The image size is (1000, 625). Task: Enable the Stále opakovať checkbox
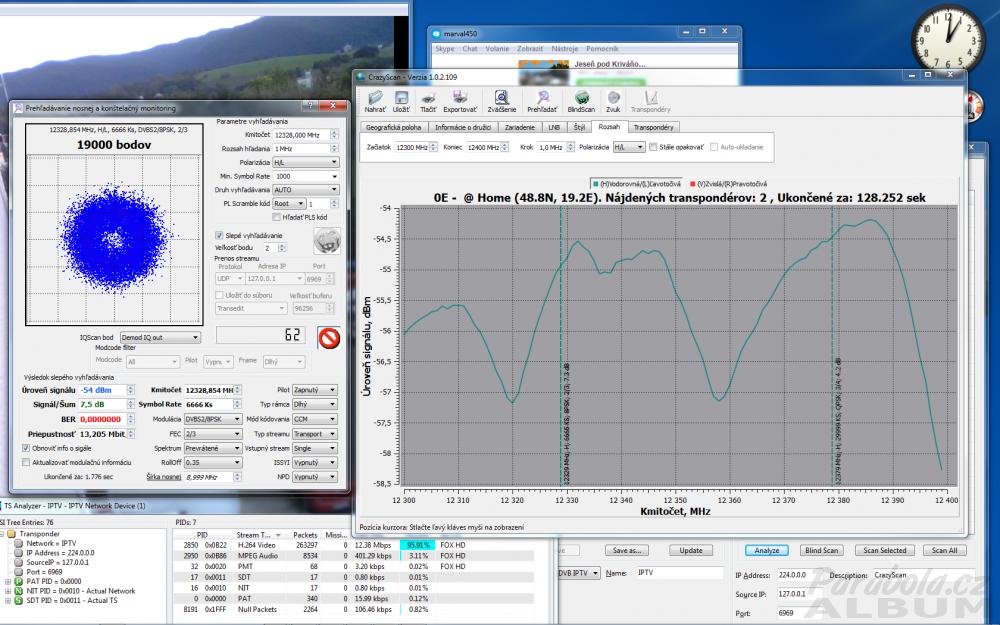coord(653,147)
